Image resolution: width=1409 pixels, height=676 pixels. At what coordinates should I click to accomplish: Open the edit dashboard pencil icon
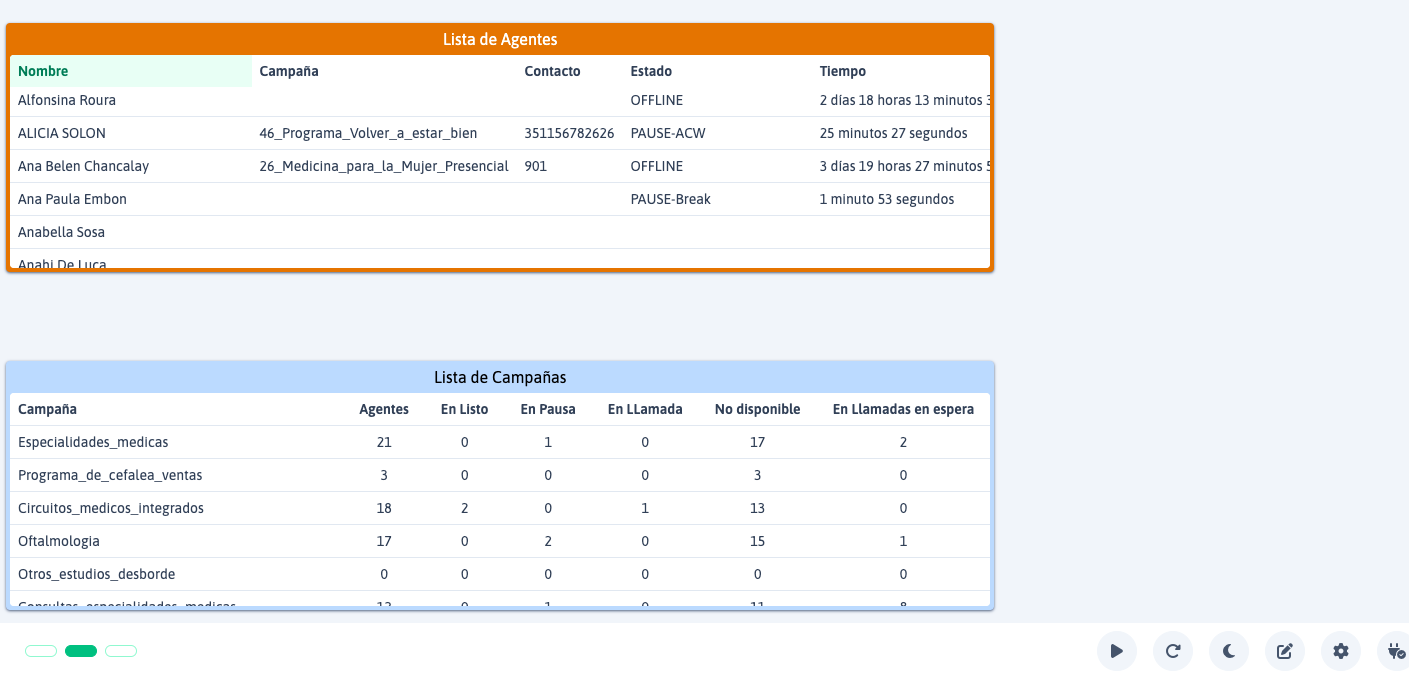[1285, 651]
